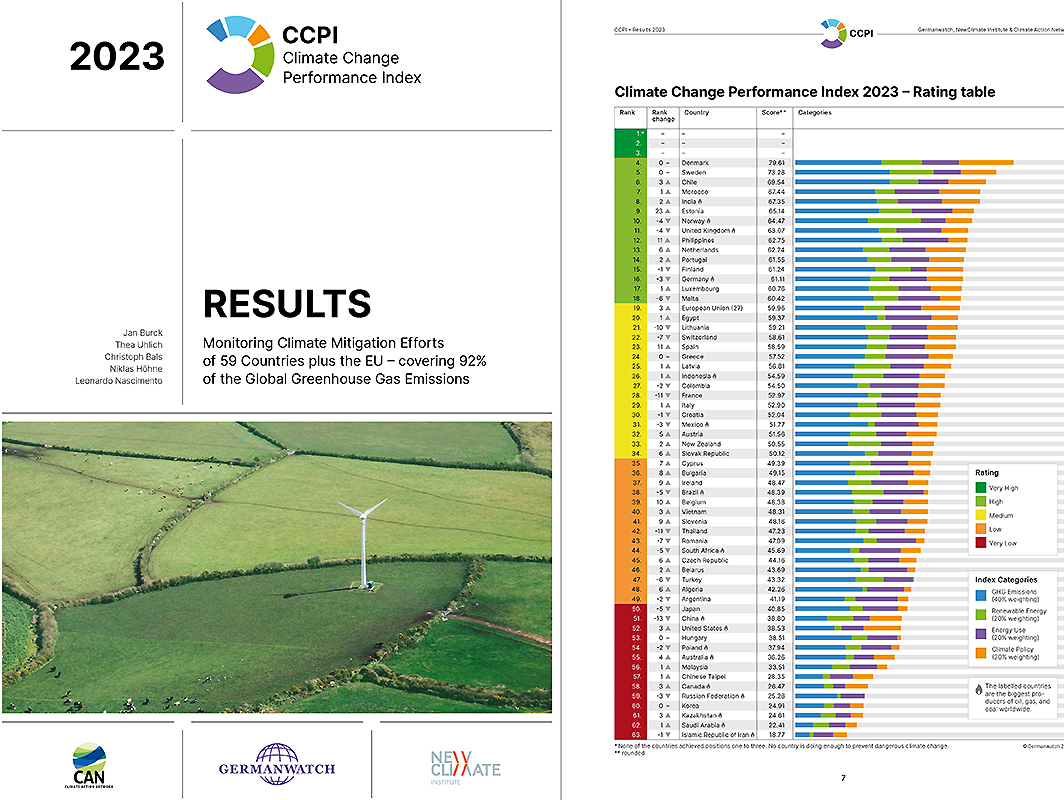Click the RESULTS title on cover page
The image size is (1064, 800).
click(x=287, y=304)
